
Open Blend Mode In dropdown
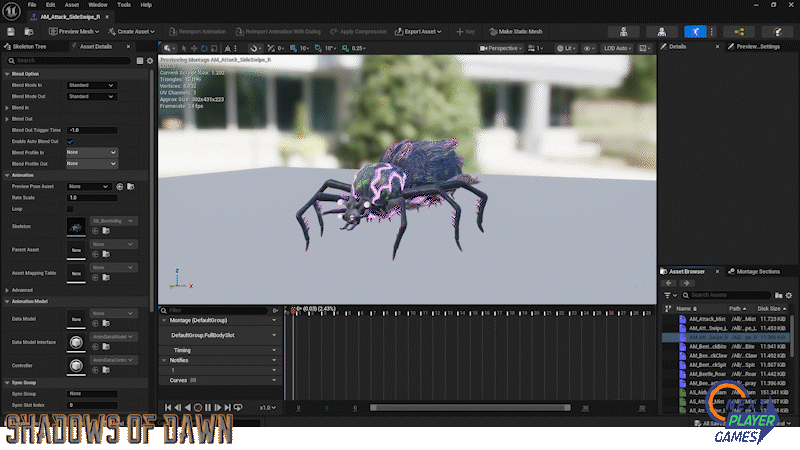pyautogui.click(x=91, y=85)
